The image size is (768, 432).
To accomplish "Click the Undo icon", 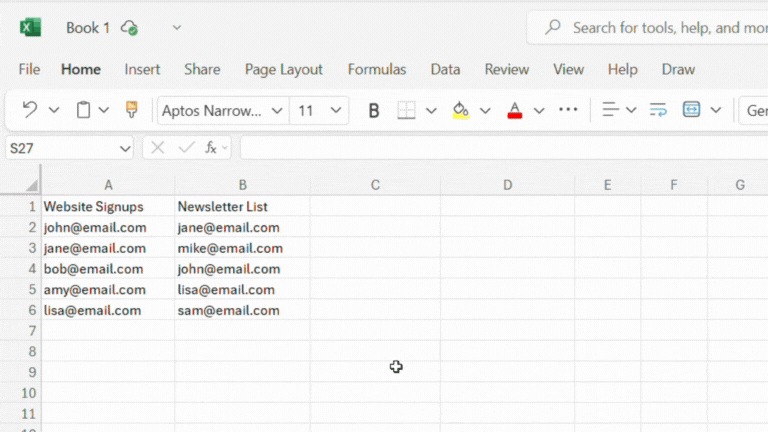I will pos(30,110).
